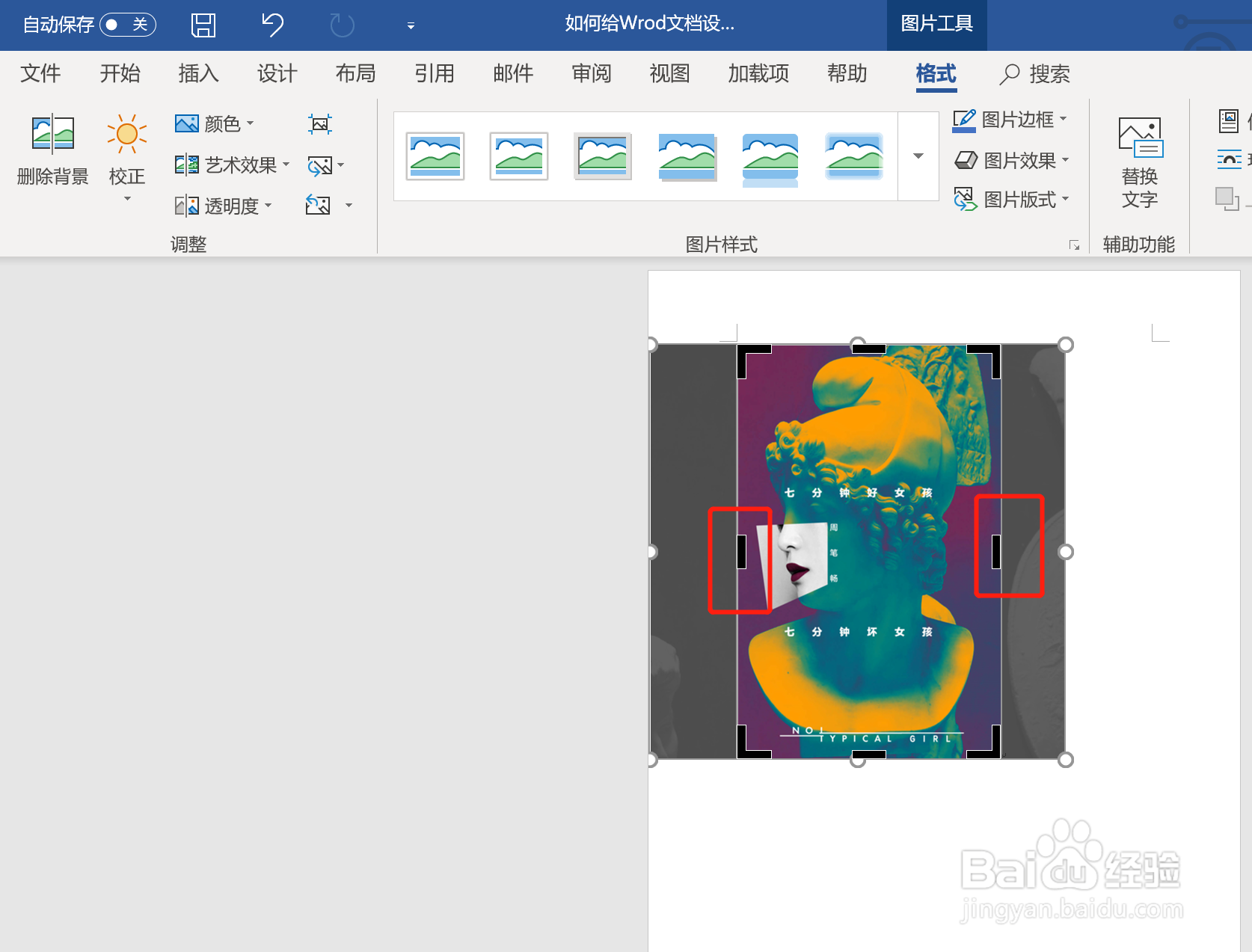
Task: Apply the sixth soft-edge picture style
Action: click(x=854, y=156)
